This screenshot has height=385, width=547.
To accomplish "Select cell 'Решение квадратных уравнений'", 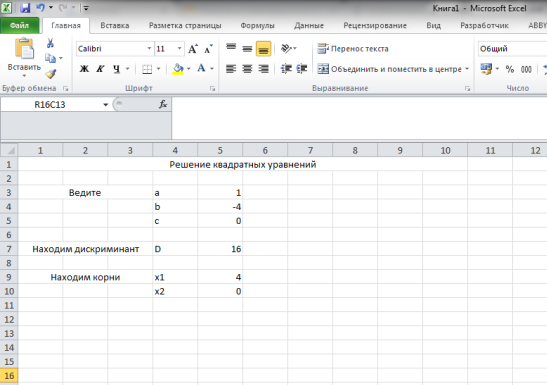I will click(242, 164).
